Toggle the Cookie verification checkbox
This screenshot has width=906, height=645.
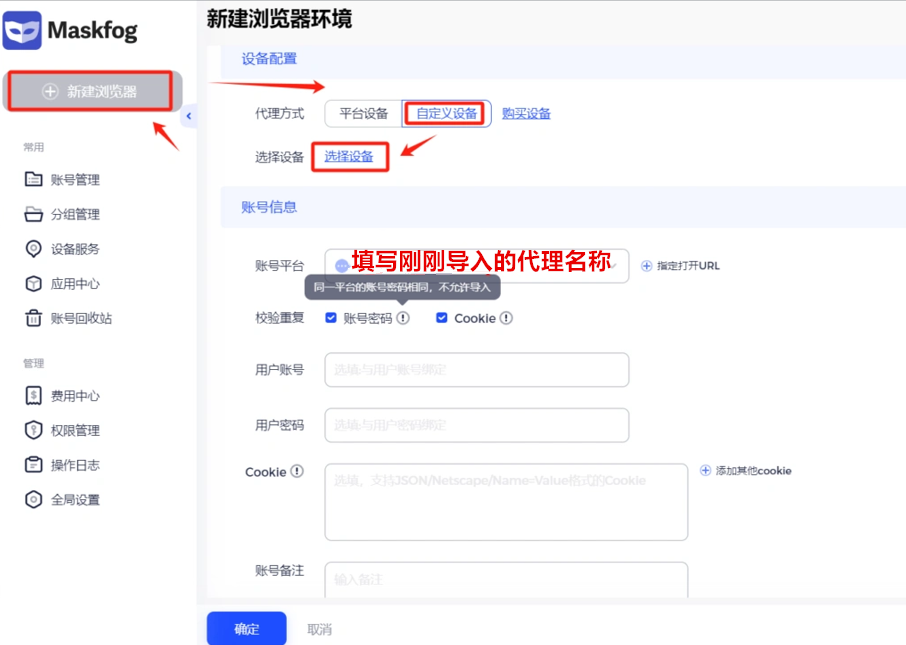click(440, 317)
